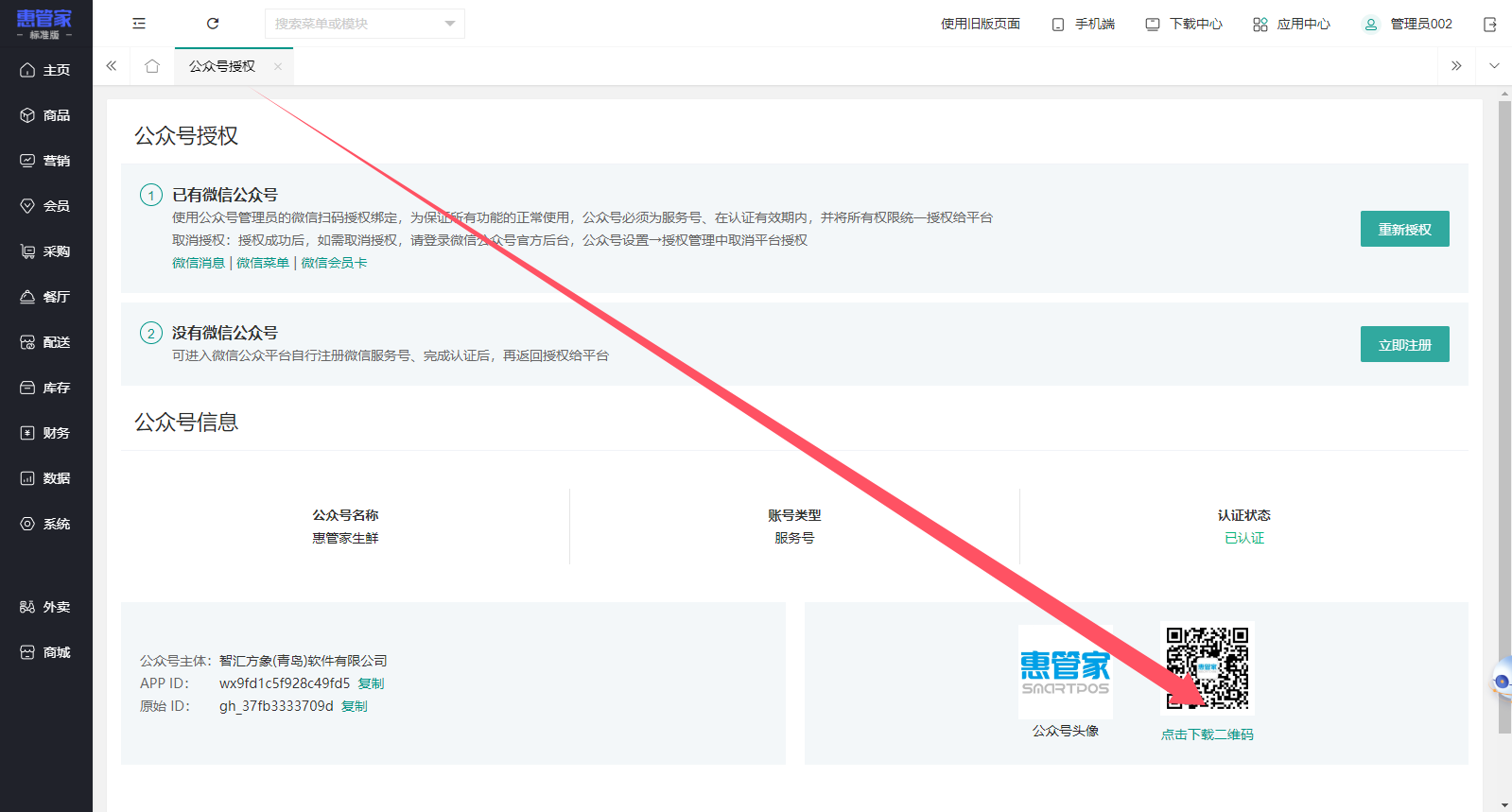This screenshot has width=1512, height=812.
Task: Open 下载中心 from the top bar
Action: 1184,25
